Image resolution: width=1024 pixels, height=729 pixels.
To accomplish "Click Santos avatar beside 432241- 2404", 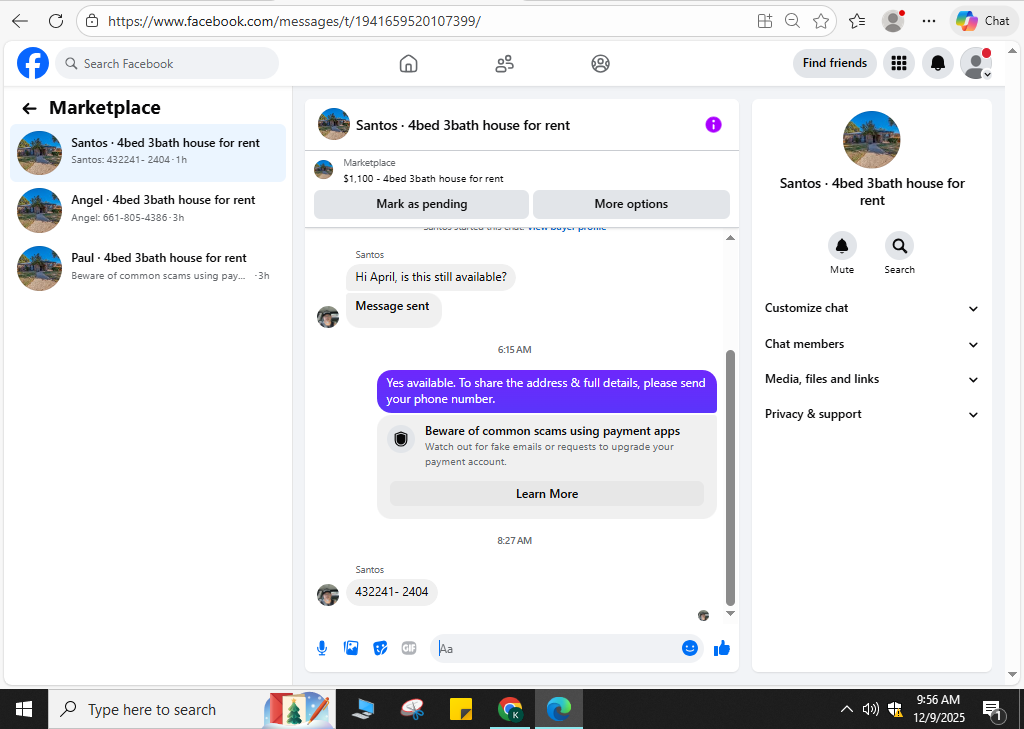I will click(328, 594).
